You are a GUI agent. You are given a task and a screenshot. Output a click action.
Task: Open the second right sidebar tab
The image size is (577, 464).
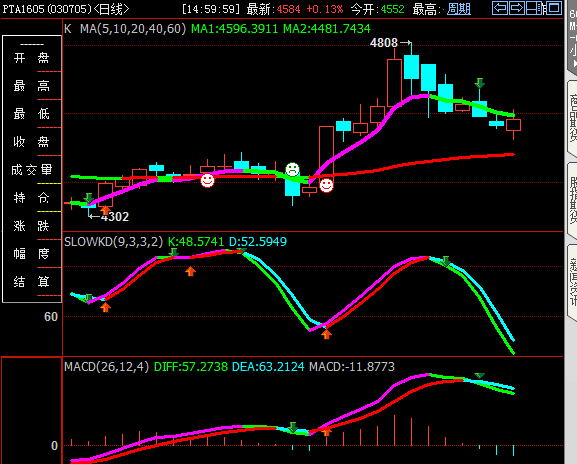pyautogui.click(x=572, y=201)
